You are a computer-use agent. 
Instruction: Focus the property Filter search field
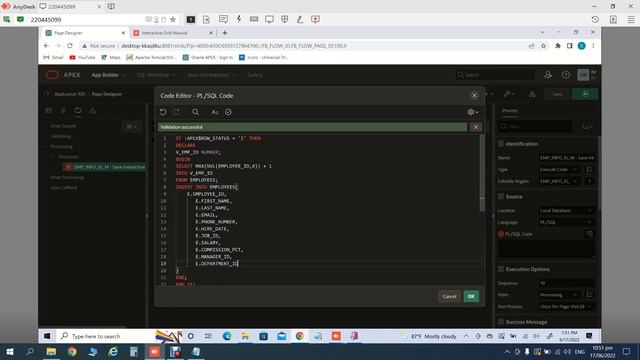click(x=535, y=127)
